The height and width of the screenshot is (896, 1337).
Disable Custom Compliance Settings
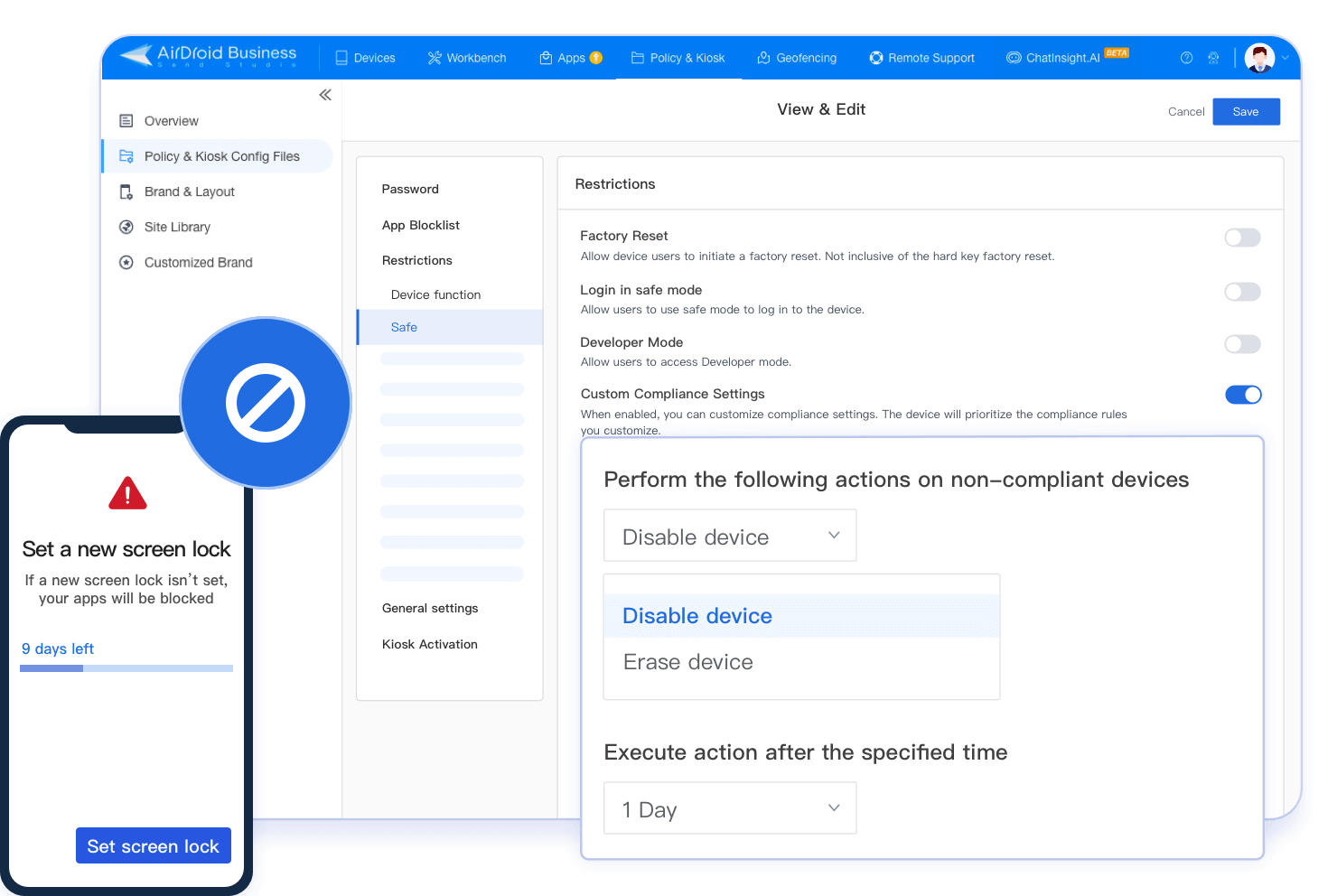[1244, 395]
